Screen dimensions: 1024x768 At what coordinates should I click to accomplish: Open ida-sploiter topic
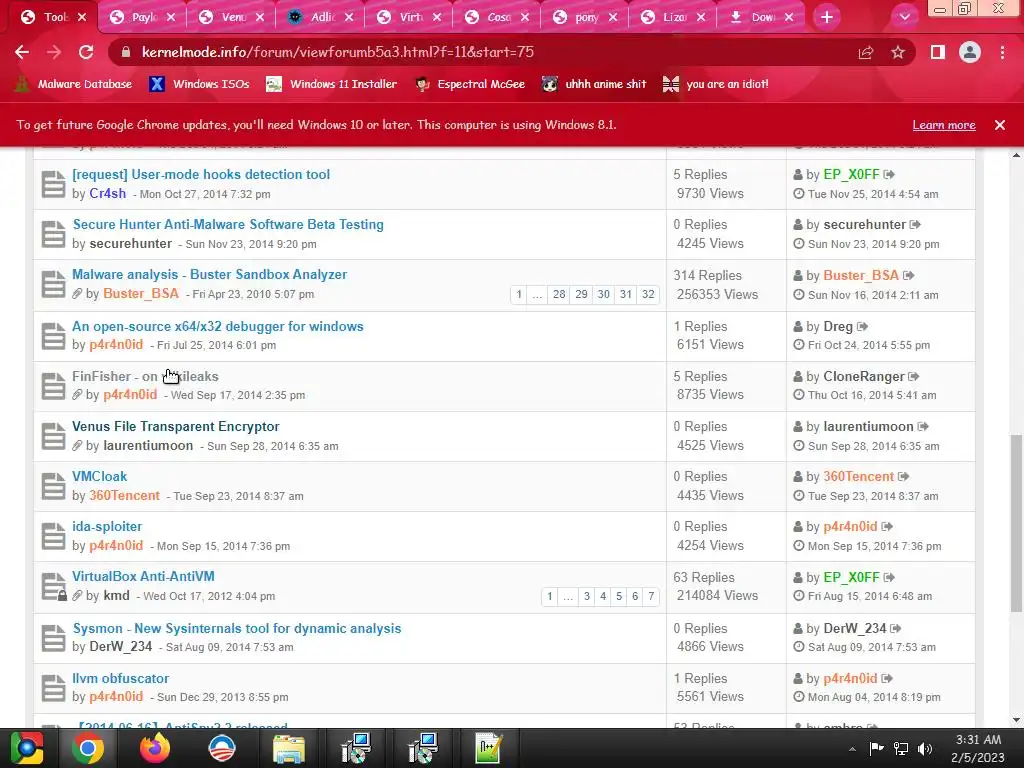pos(107,526)
